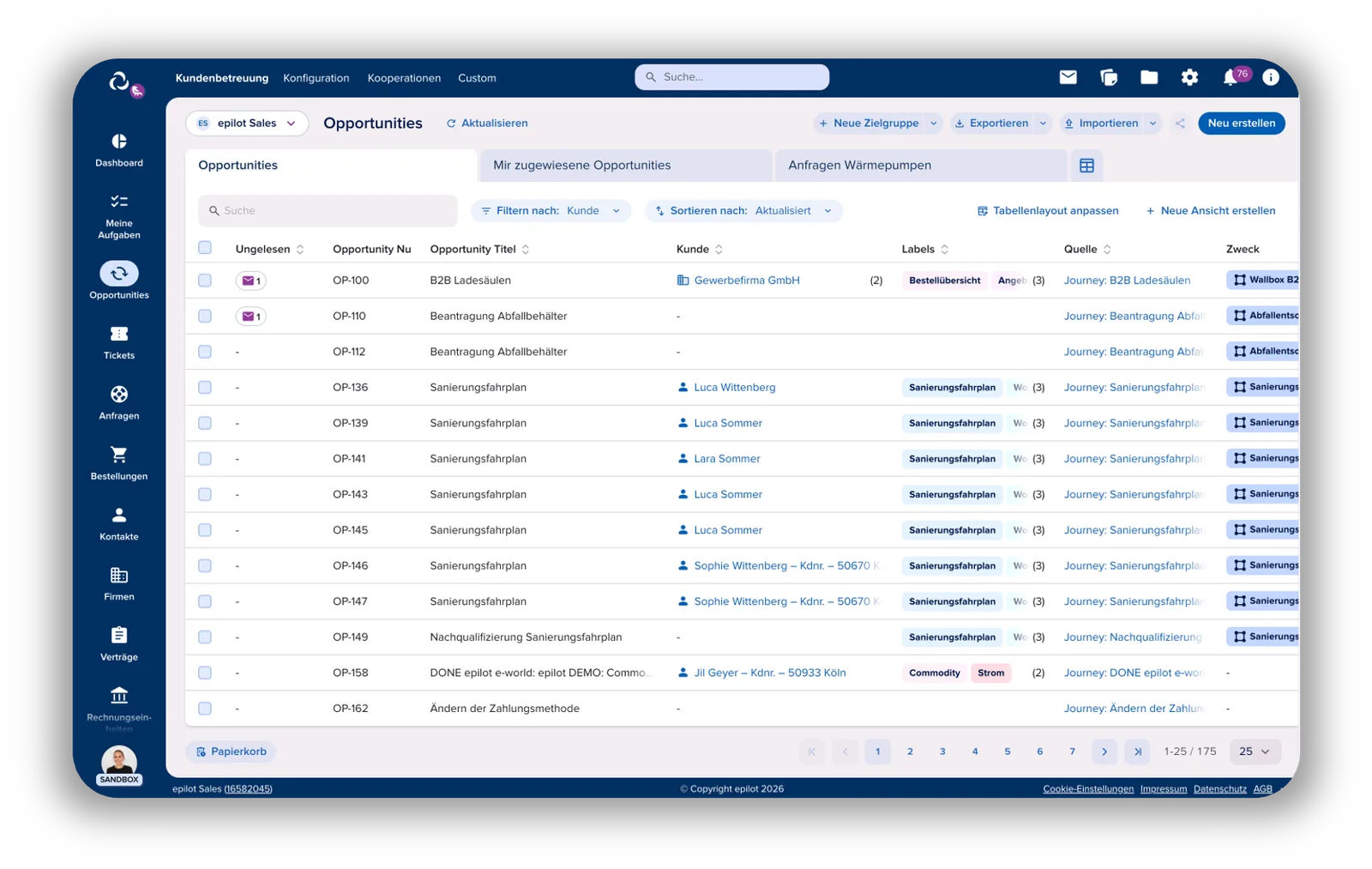Go to next page with arrow
Image resolution: width=1372 pixels, height=869 pixels.
pyautogui.click(x=1104, y=751)
